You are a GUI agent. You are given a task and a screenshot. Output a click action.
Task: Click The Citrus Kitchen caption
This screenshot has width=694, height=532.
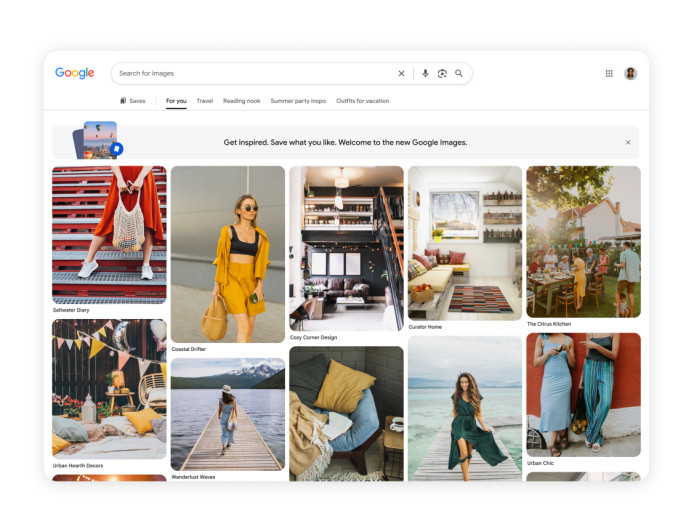tap(549, 324)
